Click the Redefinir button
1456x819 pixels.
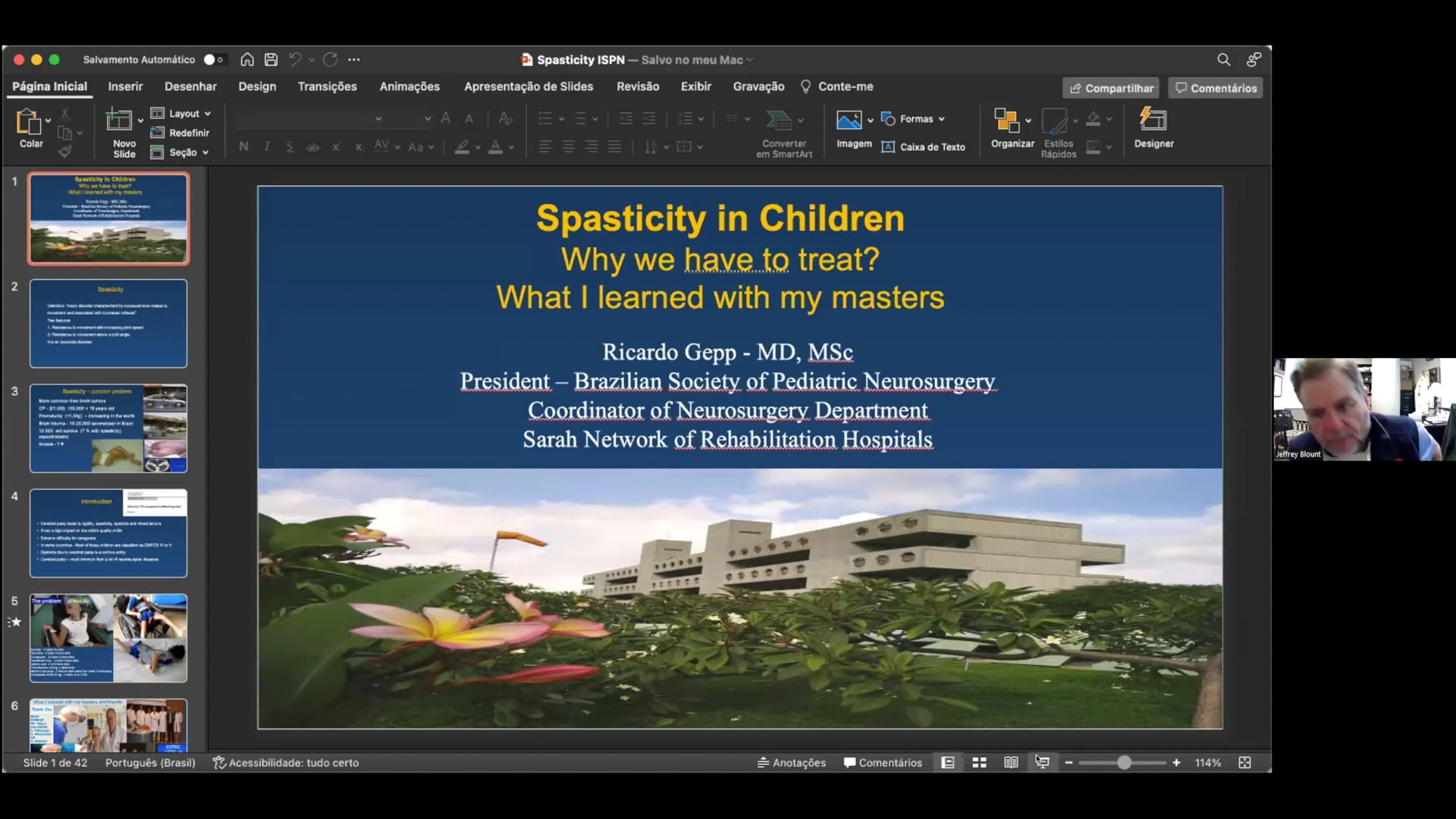[180, 133]
